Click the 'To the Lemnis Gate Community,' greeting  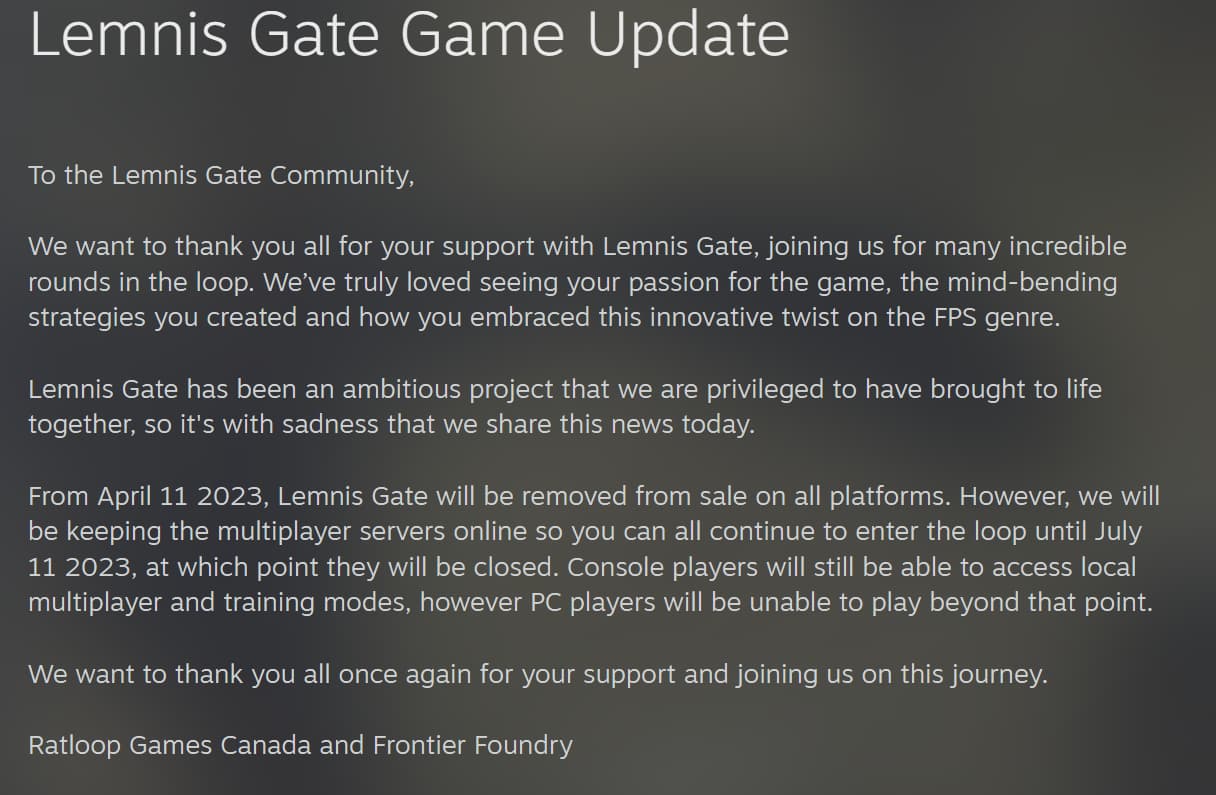221,175
